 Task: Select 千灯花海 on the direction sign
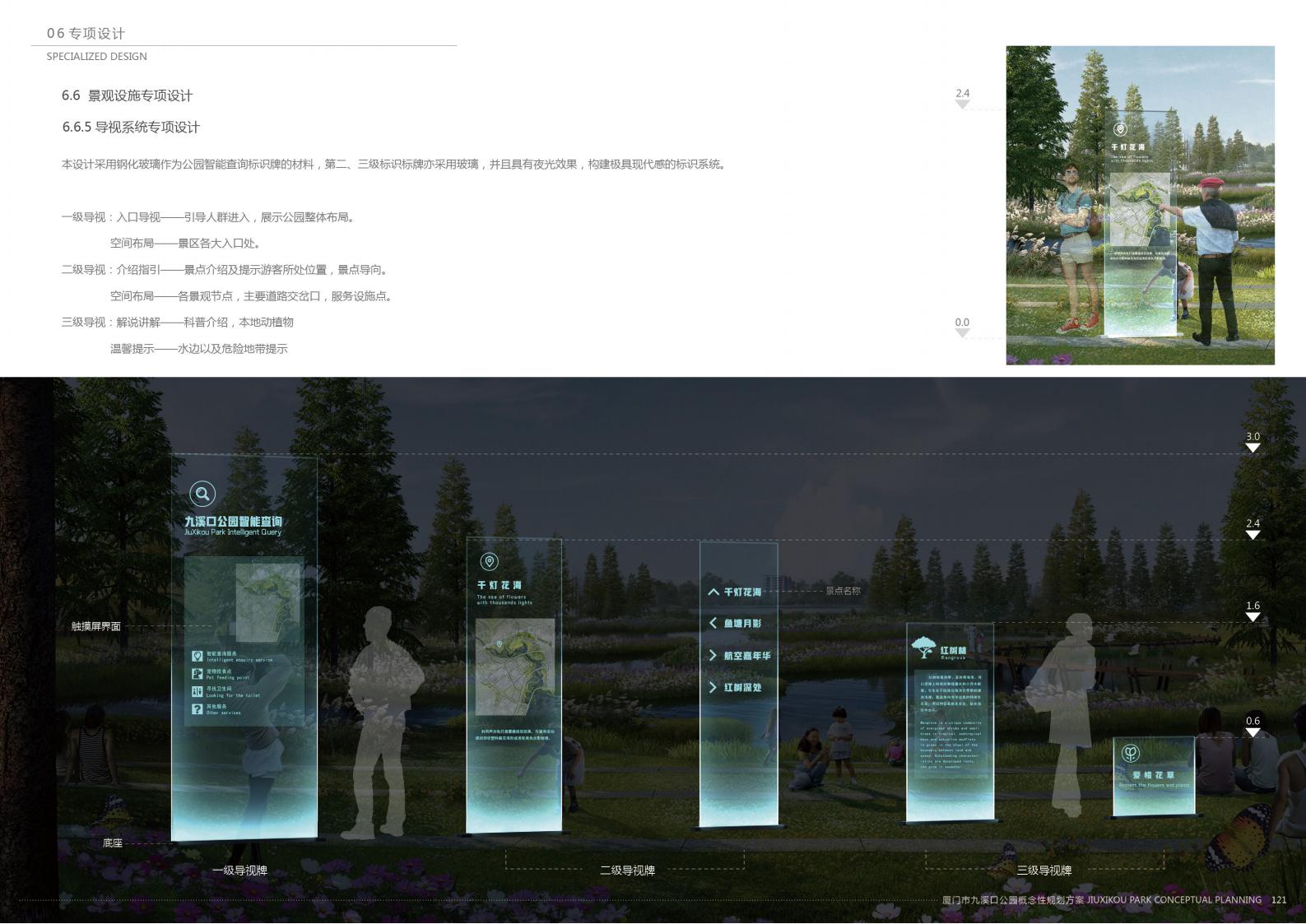(x=742, y=592)
